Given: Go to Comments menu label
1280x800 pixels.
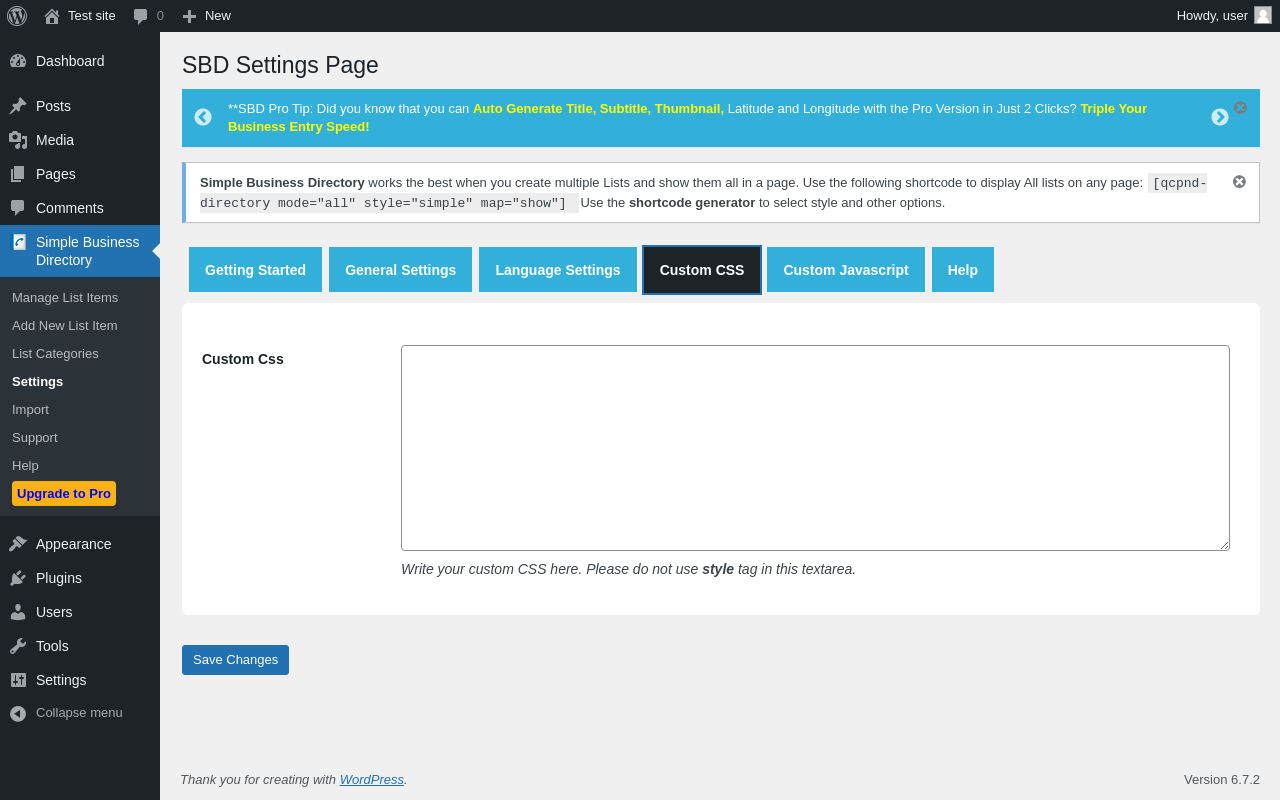Looking at the screenshot, I should point(70,208).
